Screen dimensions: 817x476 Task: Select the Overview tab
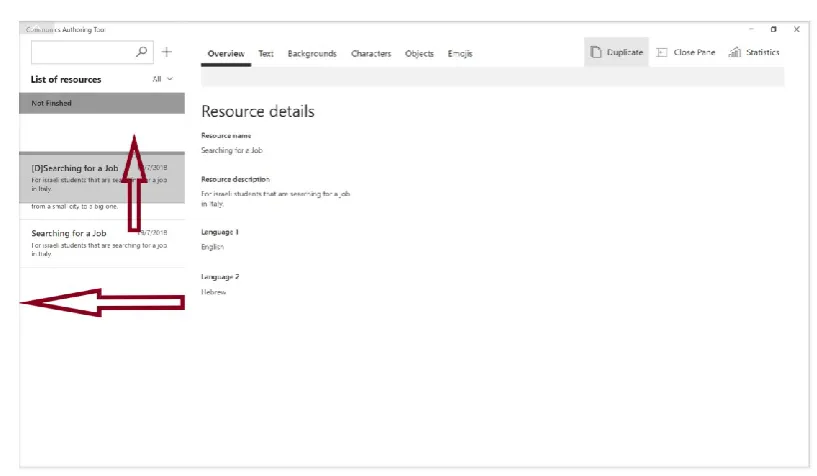click(x=226, y=54)
